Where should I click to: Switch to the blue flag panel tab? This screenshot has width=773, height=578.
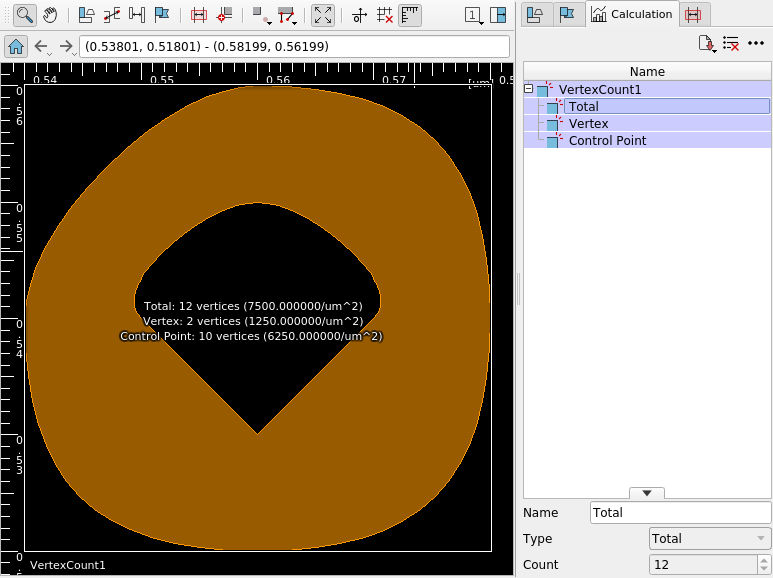(568, 15)
